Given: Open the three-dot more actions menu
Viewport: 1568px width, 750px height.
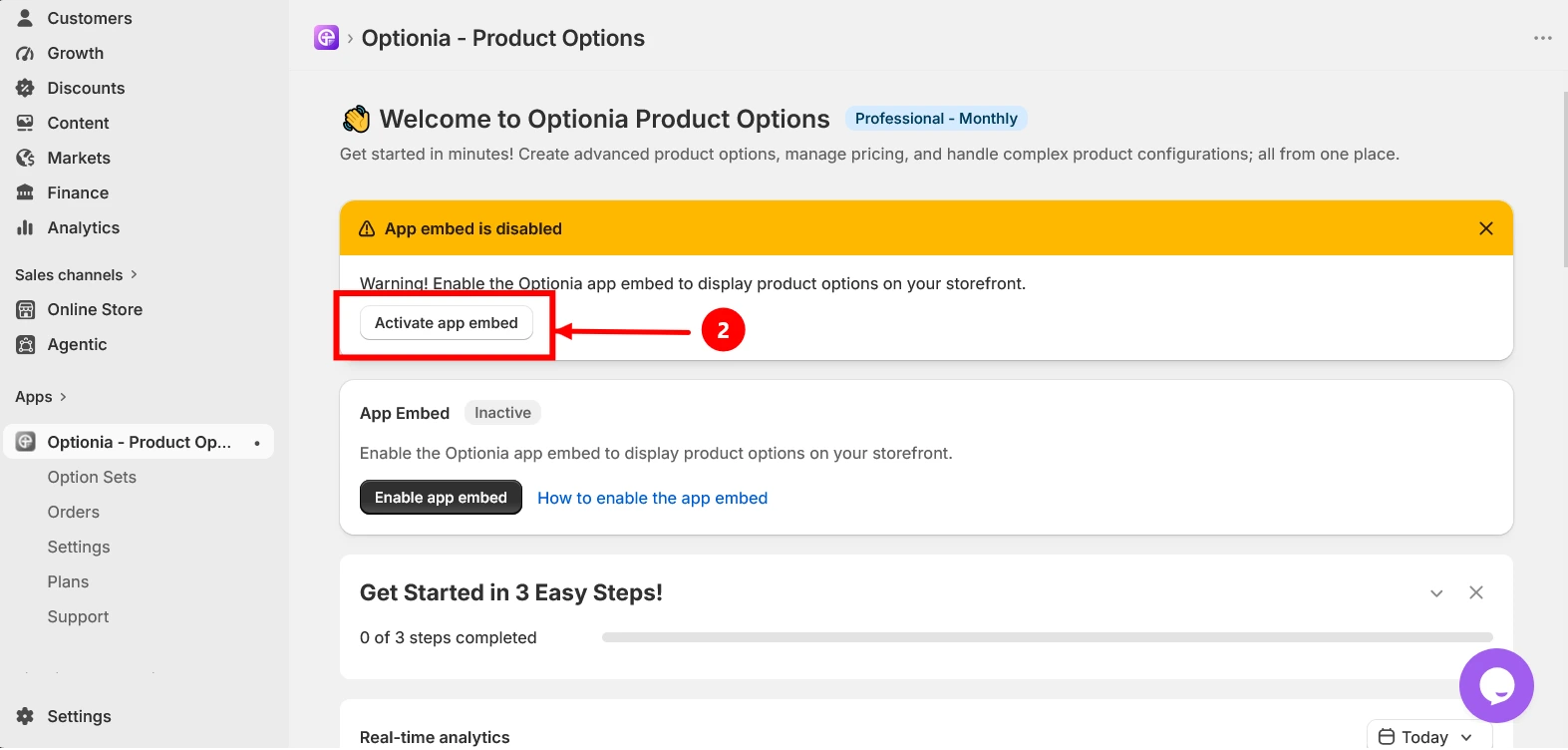Looking at the screenshot, I should (1542, 38).
